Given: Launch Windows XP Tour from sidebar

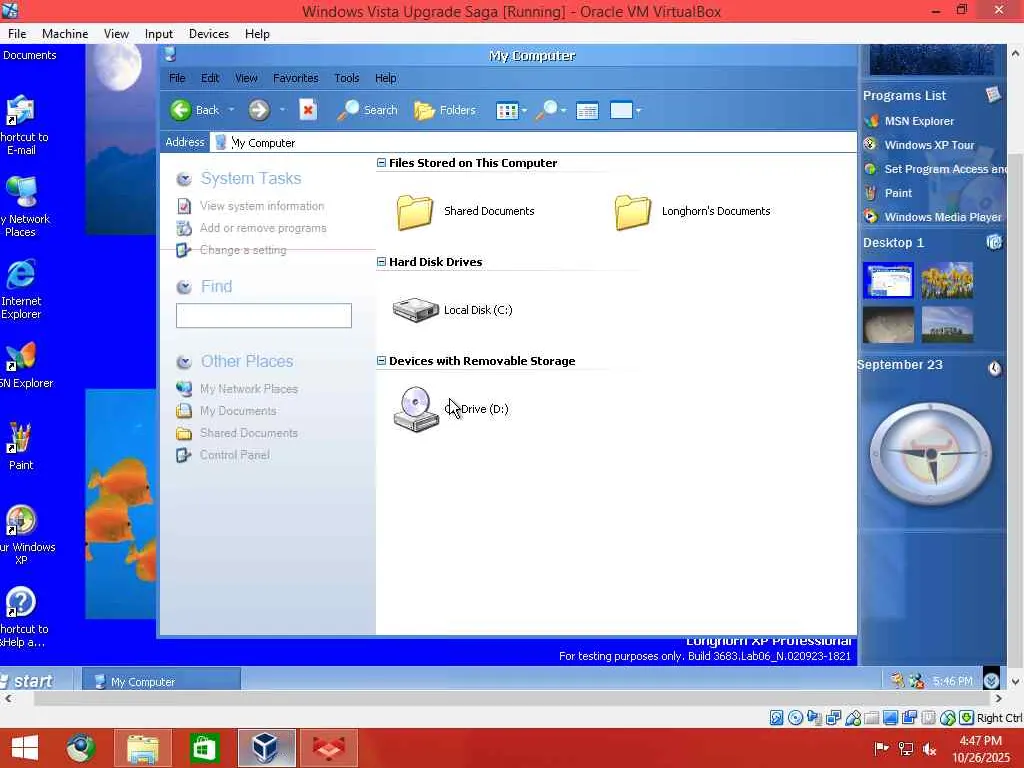Looking at the screenshot, I should click(929, 145).
